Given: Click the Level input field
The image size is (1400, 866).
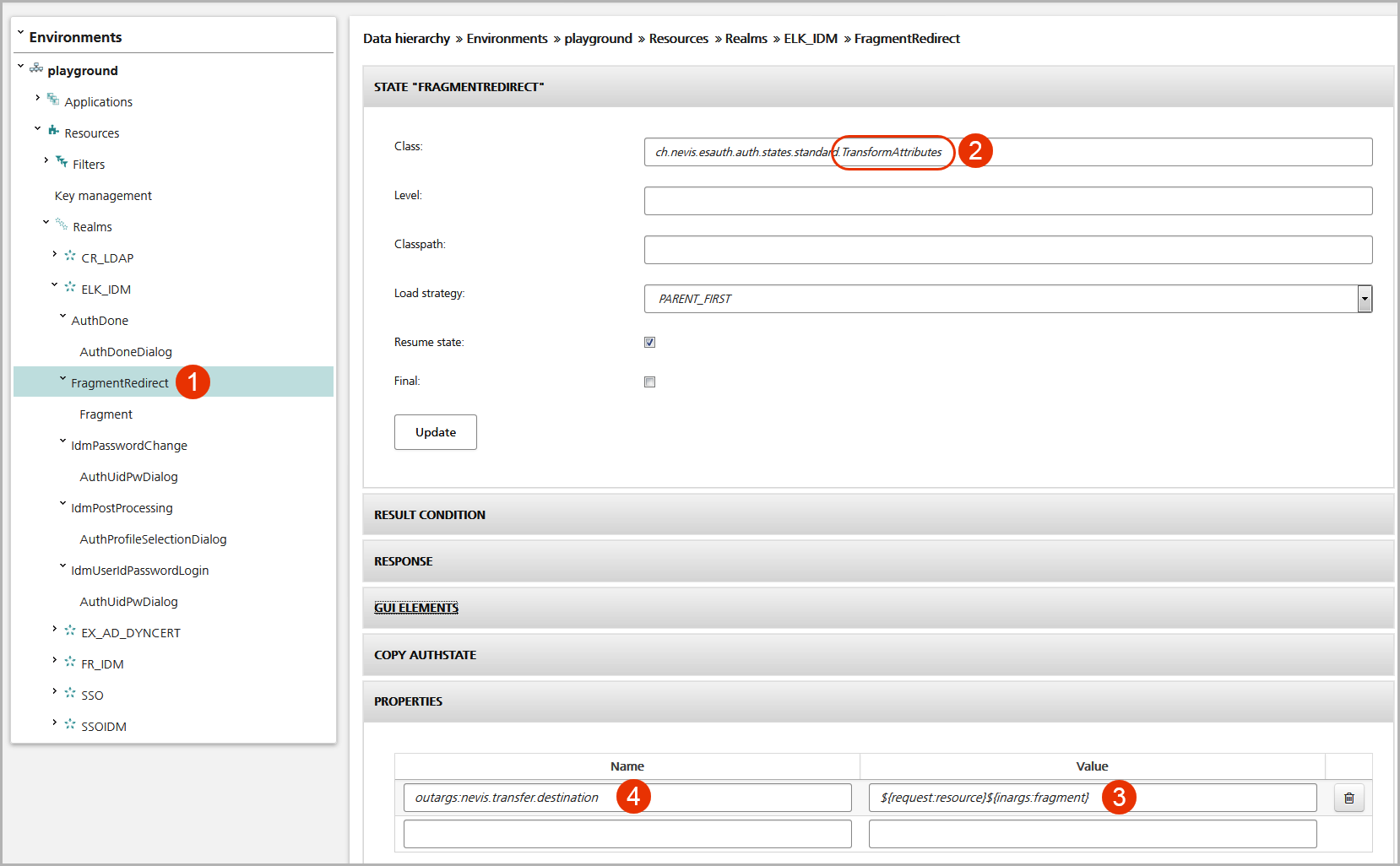Looking at the screenshot, I should point(1008,201).
